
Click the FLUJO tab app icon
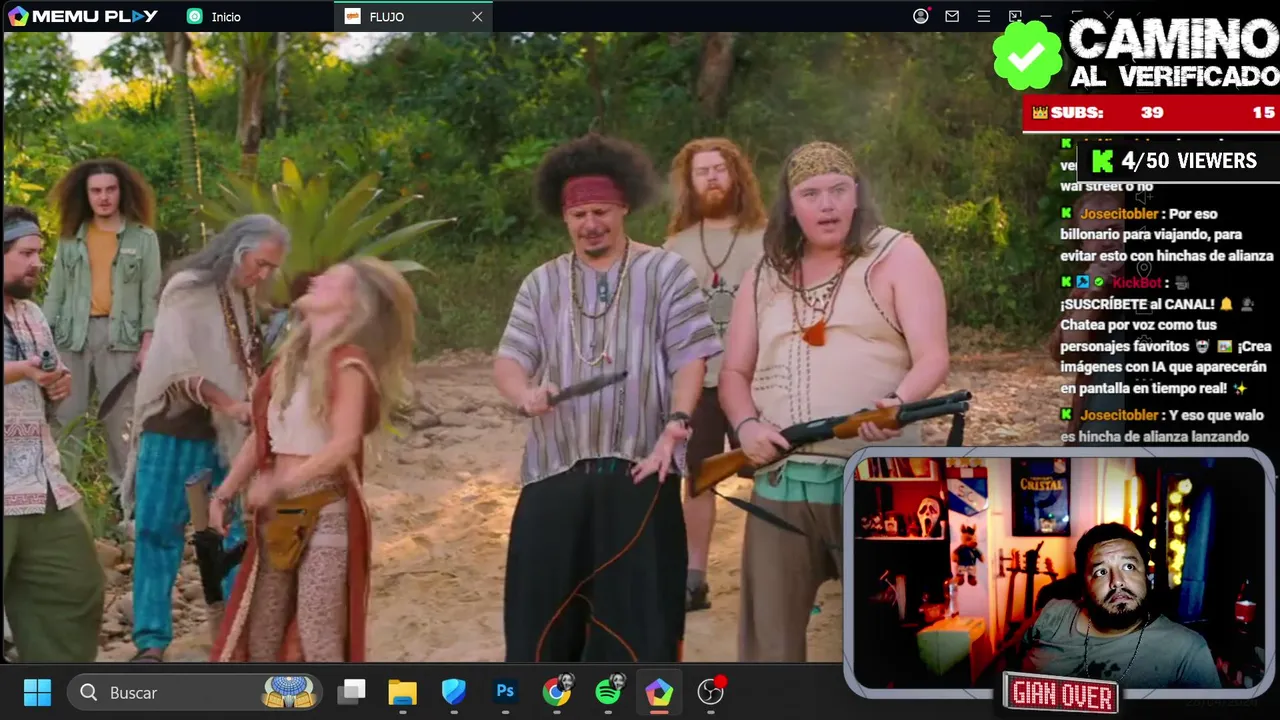pos(352,16)
